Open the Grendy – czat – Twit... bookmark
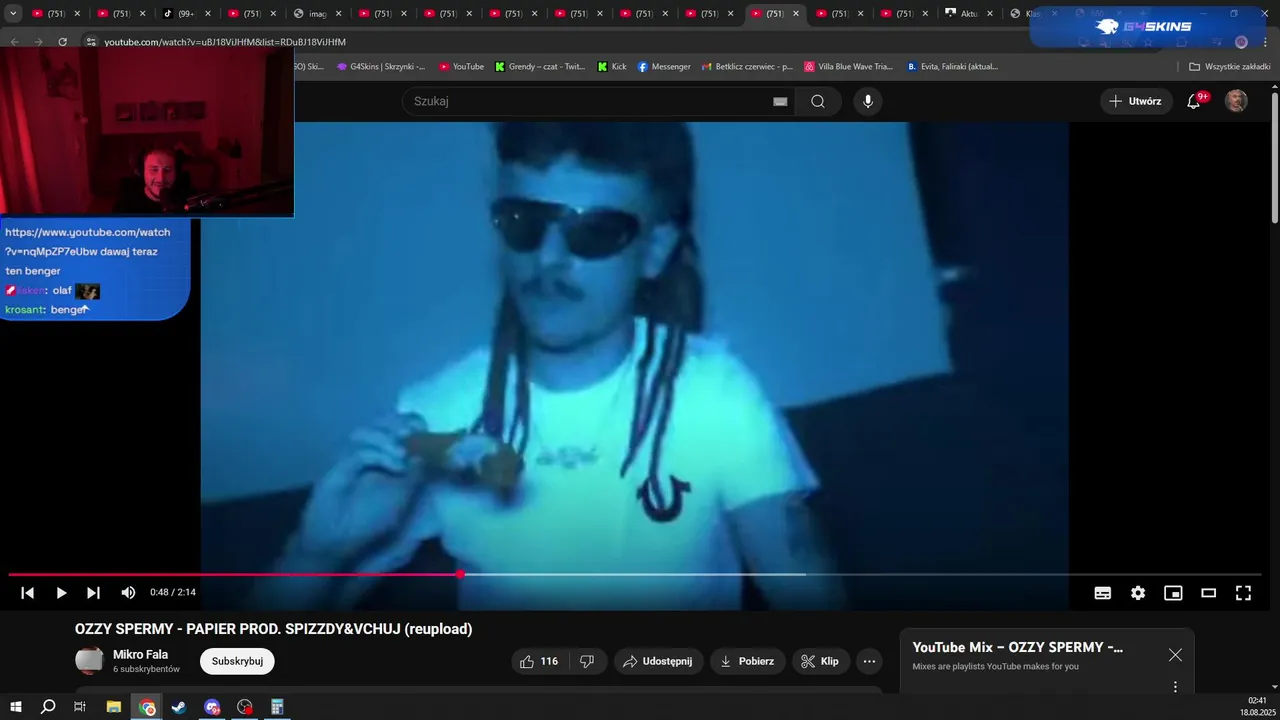This screenshot has width=1280, height=720. pos(540,66)
